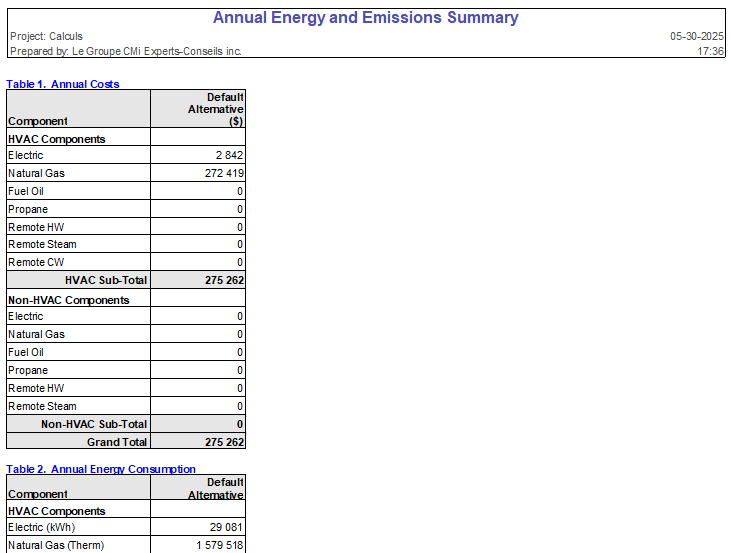The image size is (731, 553).
Task: Select the report date 05-30-2025
Action: tap(697, 36)
